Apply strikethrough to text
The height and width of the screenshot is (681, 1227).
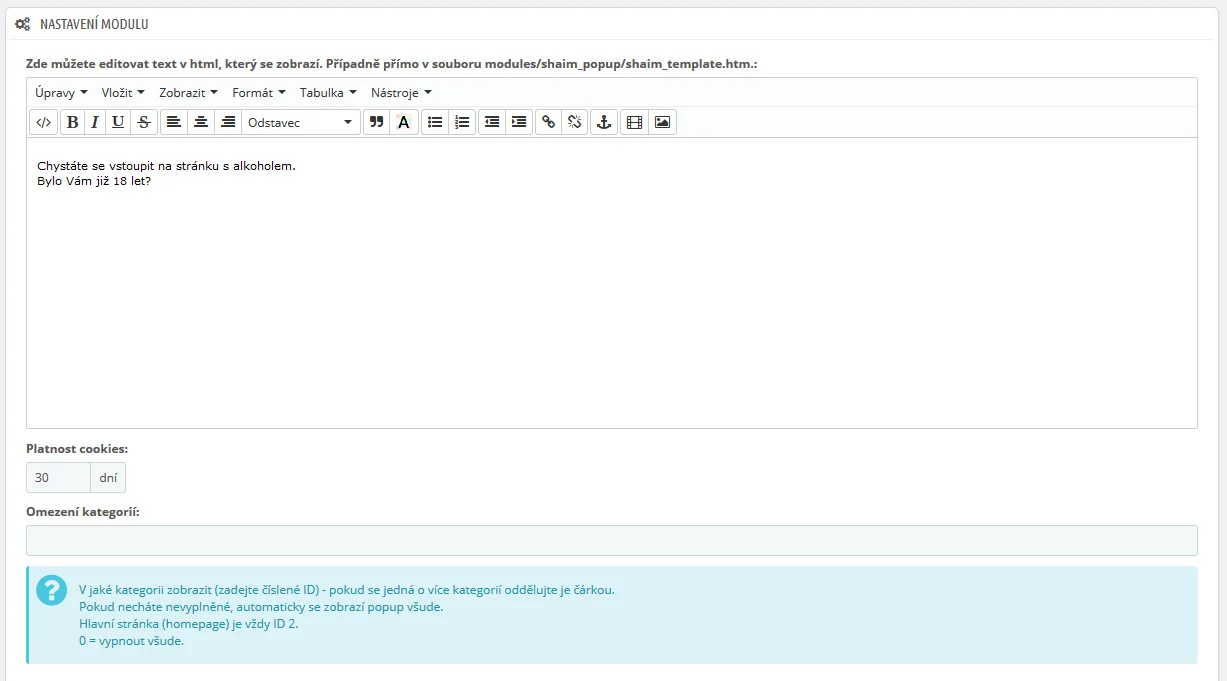tap(144, 122)
